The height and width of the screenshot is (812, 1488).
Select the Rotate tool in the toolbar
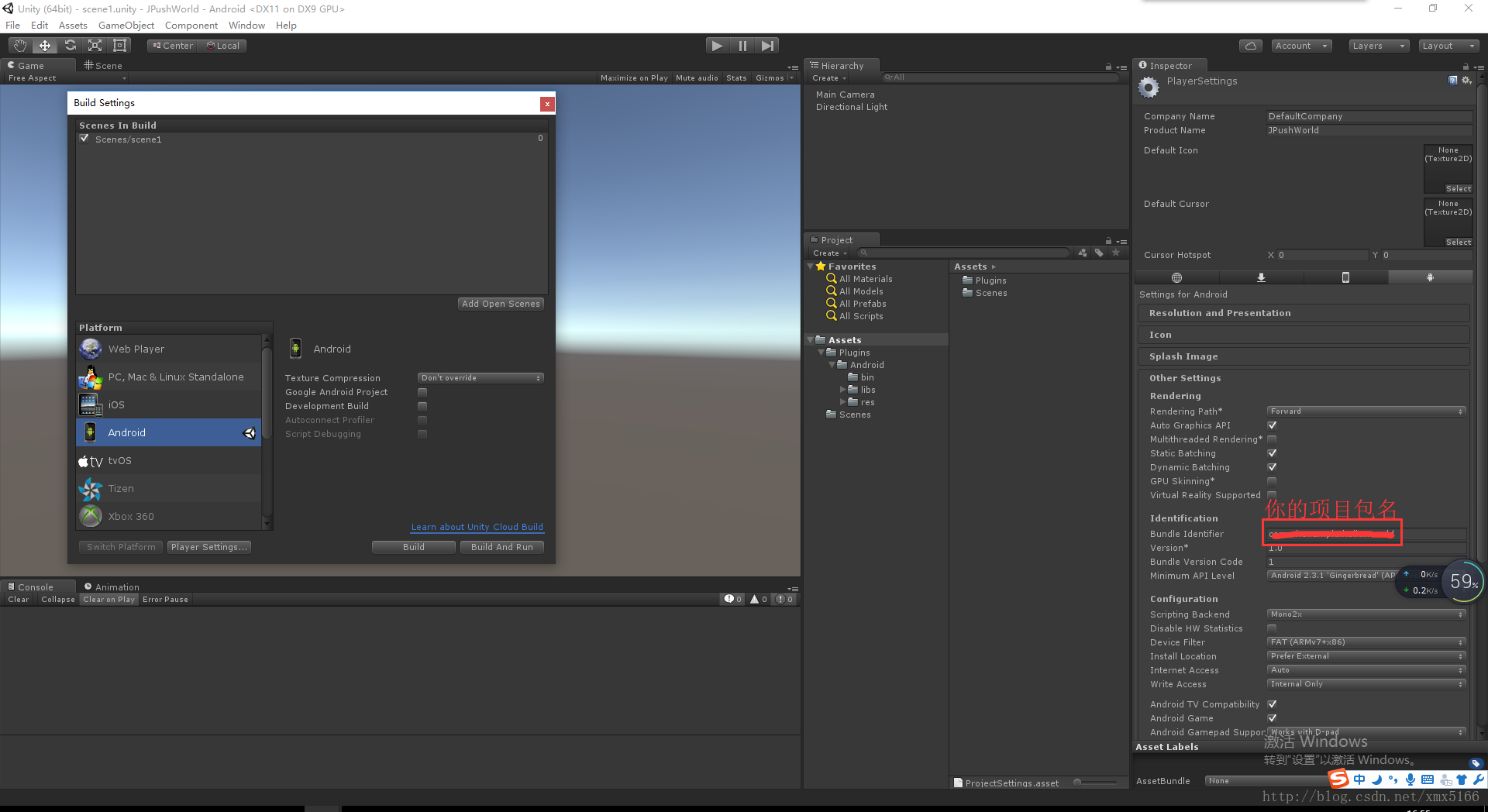click(70, 46)
